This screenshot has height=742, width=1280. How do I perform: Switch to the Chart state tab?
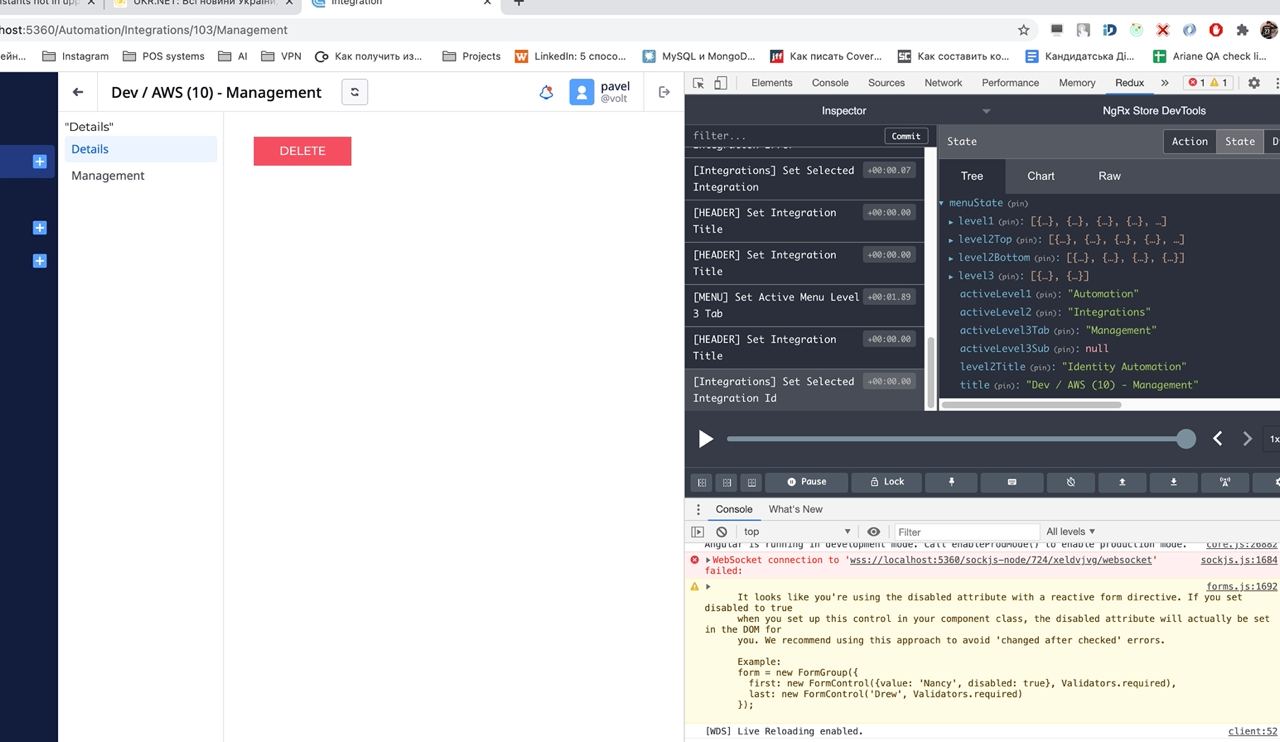(x=1040, y=176)
